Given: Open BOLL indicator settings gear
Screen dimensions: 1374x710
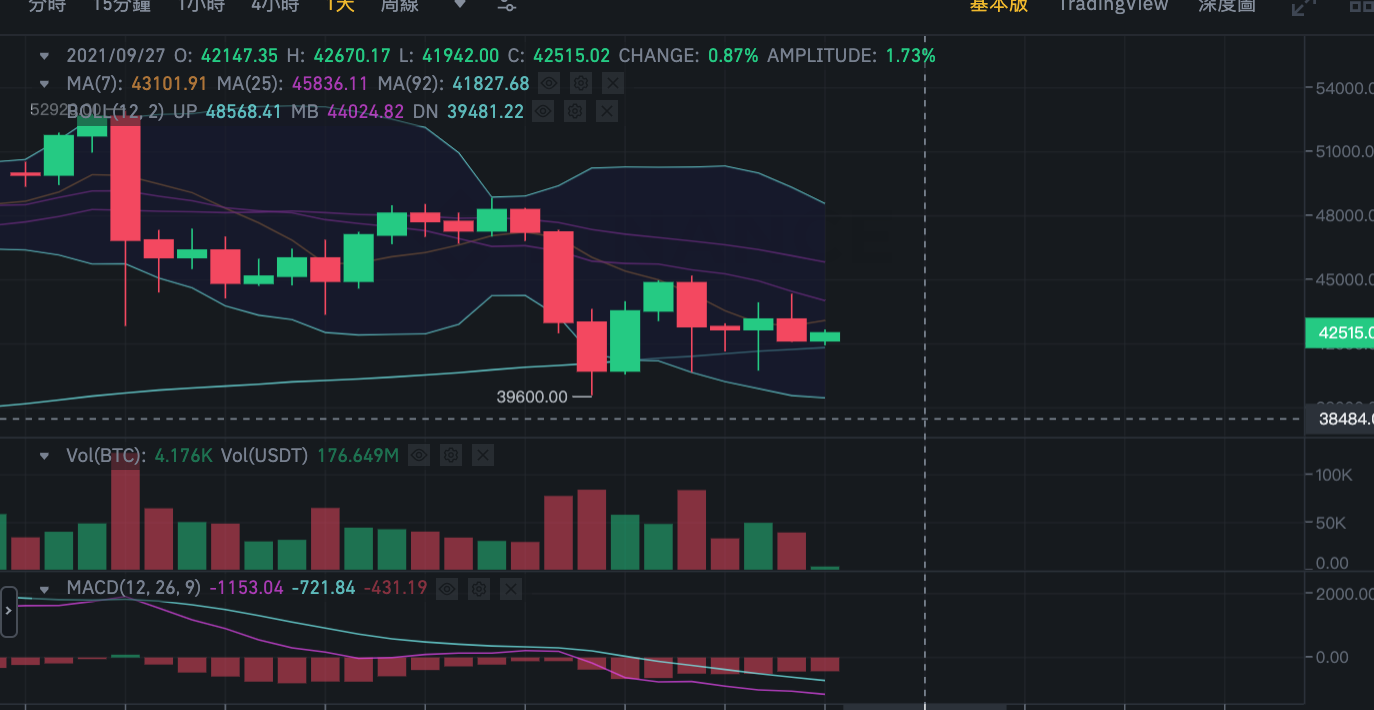Looking at the screenshot, I should tap(575, 111).
